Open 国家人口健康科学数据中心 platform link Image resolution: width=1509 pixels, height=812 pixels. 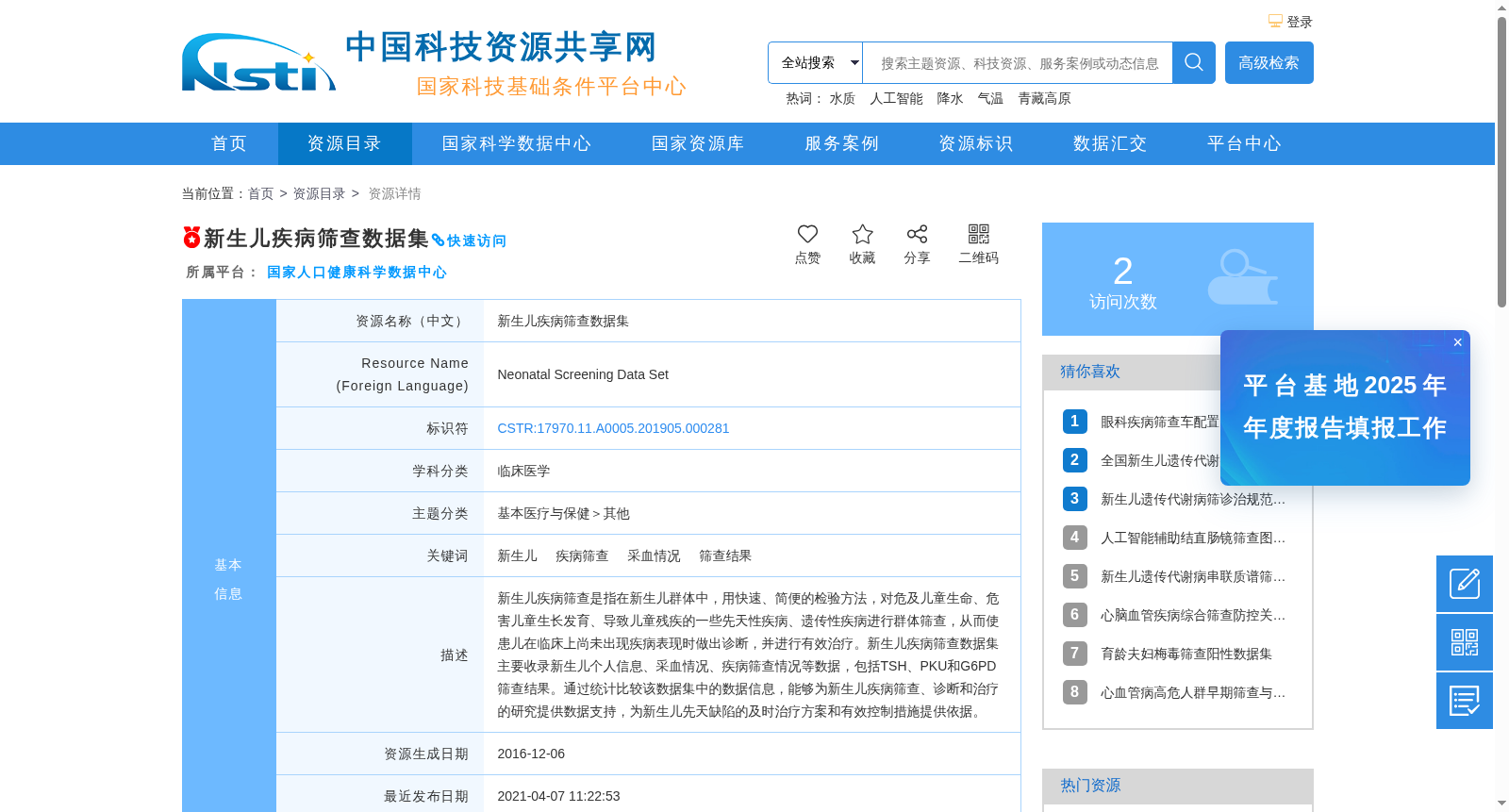pos(357,272)
